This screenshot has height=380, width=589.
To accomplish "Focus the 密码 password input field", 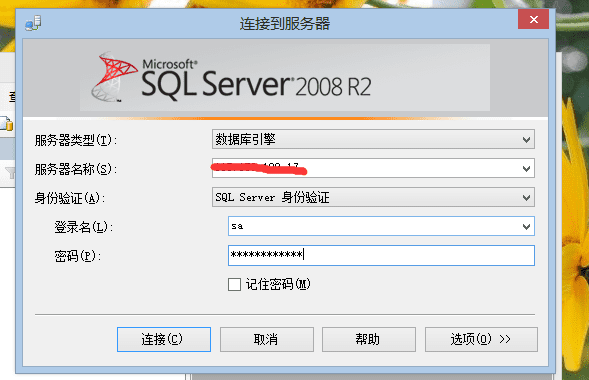I will tap(381, 255).
